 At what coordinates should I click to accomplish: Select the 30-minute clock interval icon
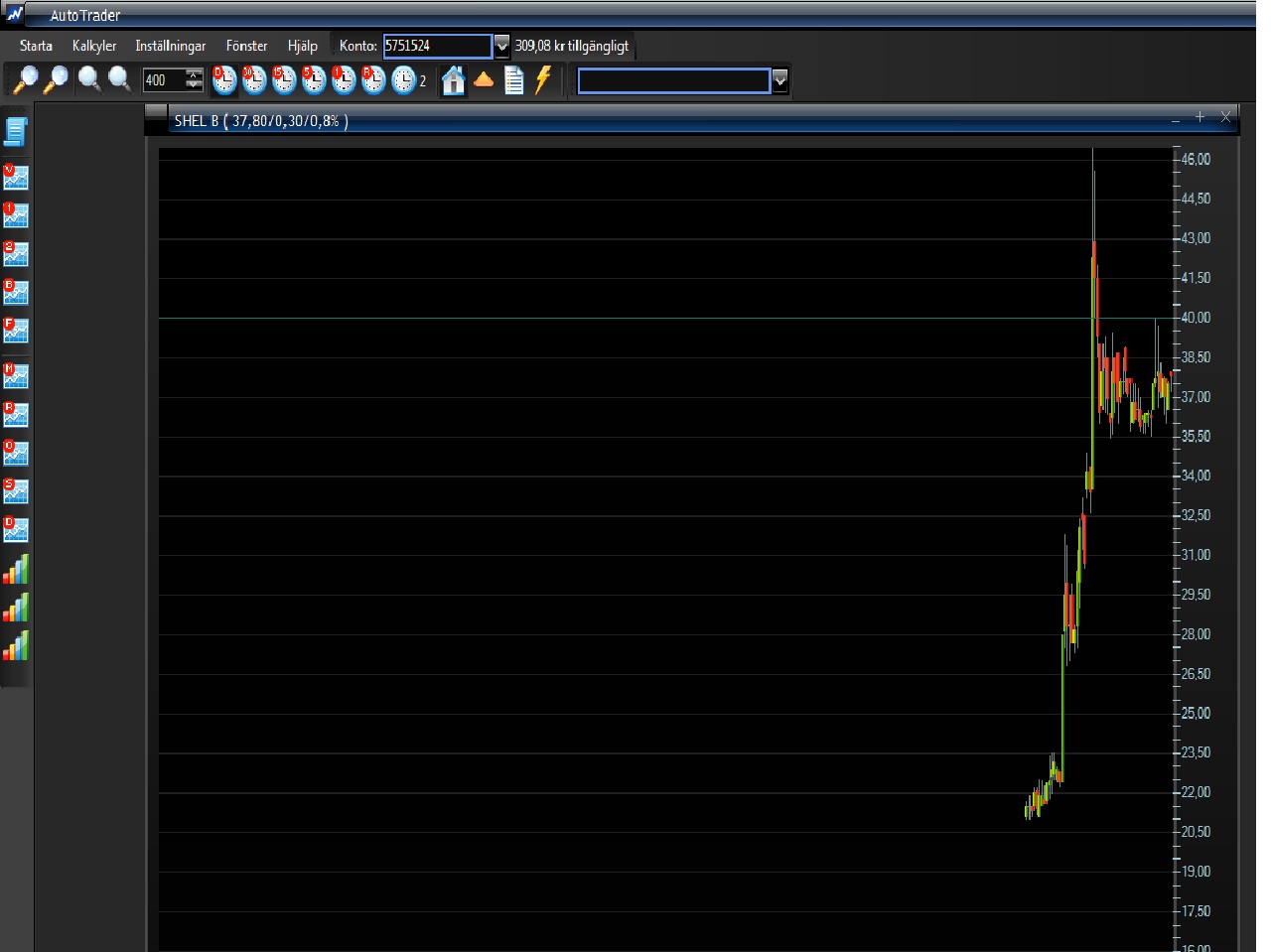coord(254,80)
